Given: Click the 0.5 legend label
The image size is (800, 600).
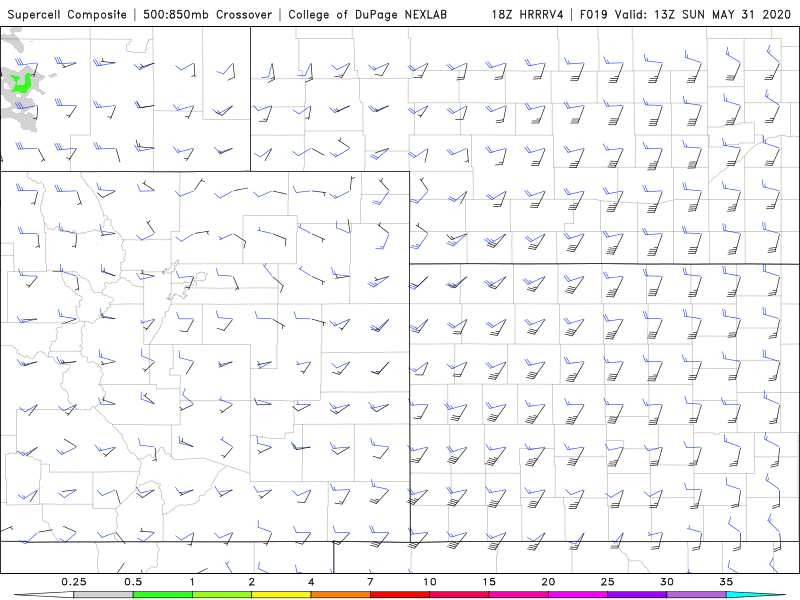Looking at the screenshot, I should (133, 582).
